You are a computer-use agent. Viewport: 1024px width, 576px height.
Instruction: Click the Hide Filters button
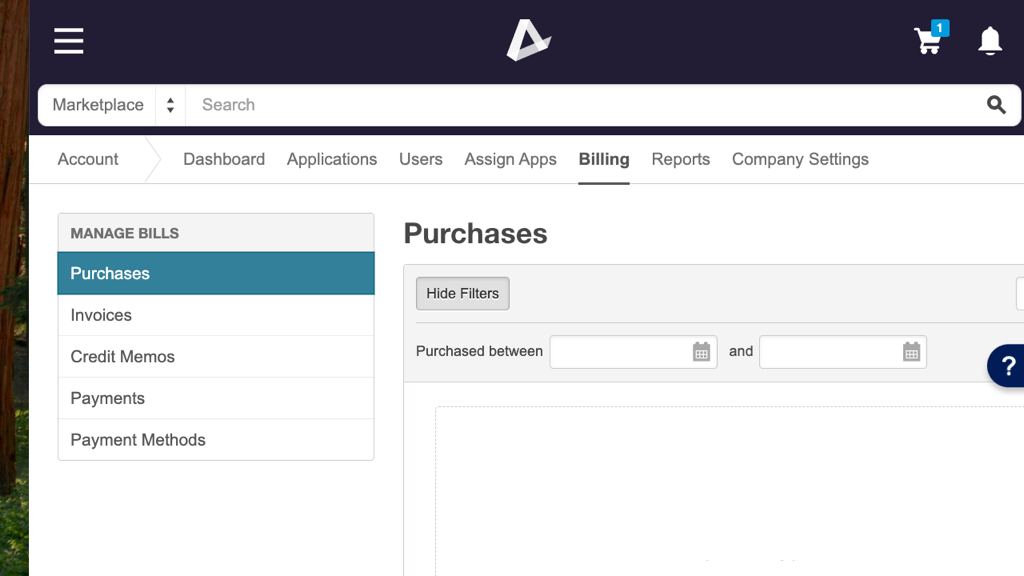point(462,294)
